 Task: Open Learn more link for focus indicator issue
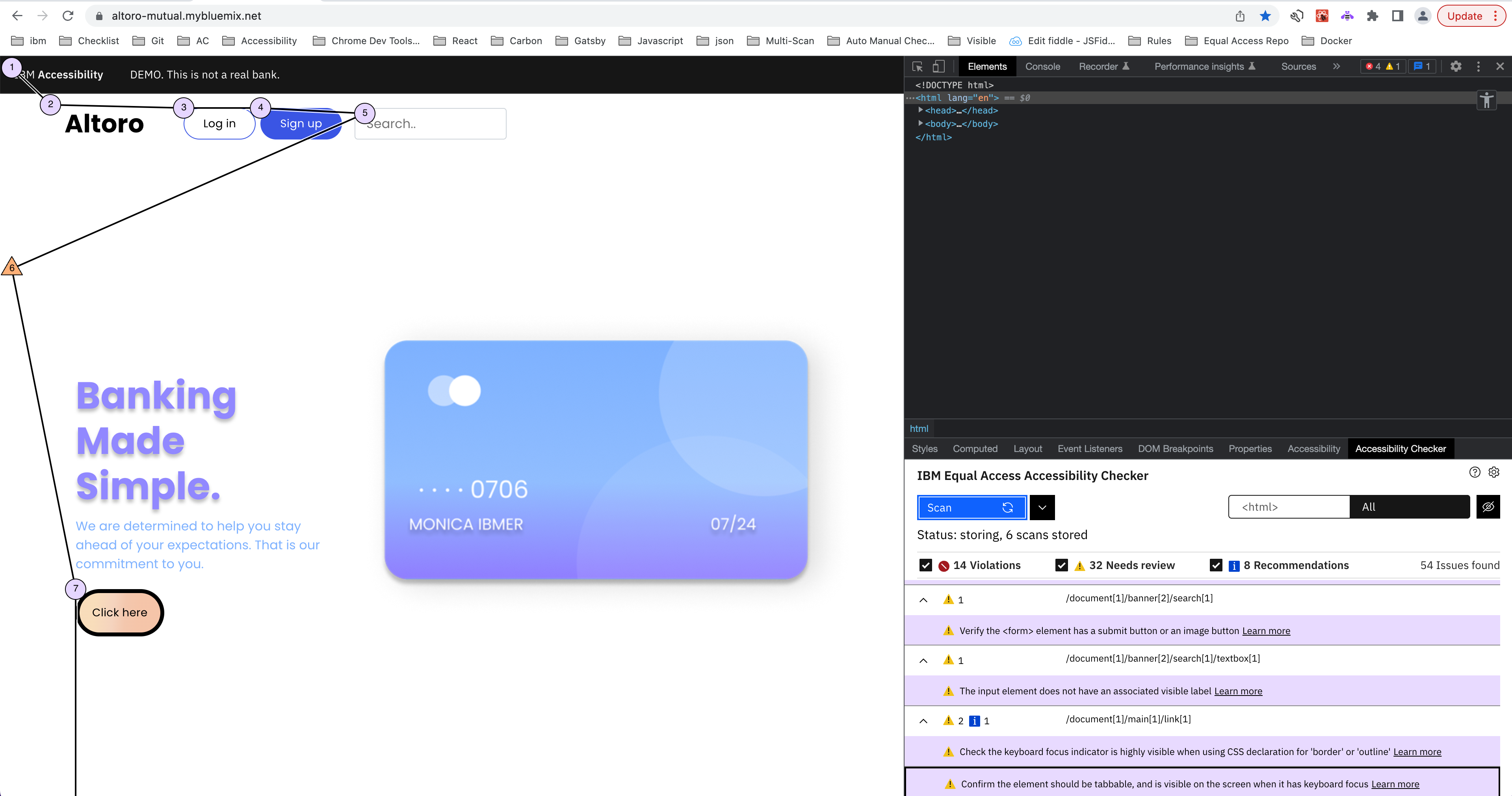tap(1417, 751)
